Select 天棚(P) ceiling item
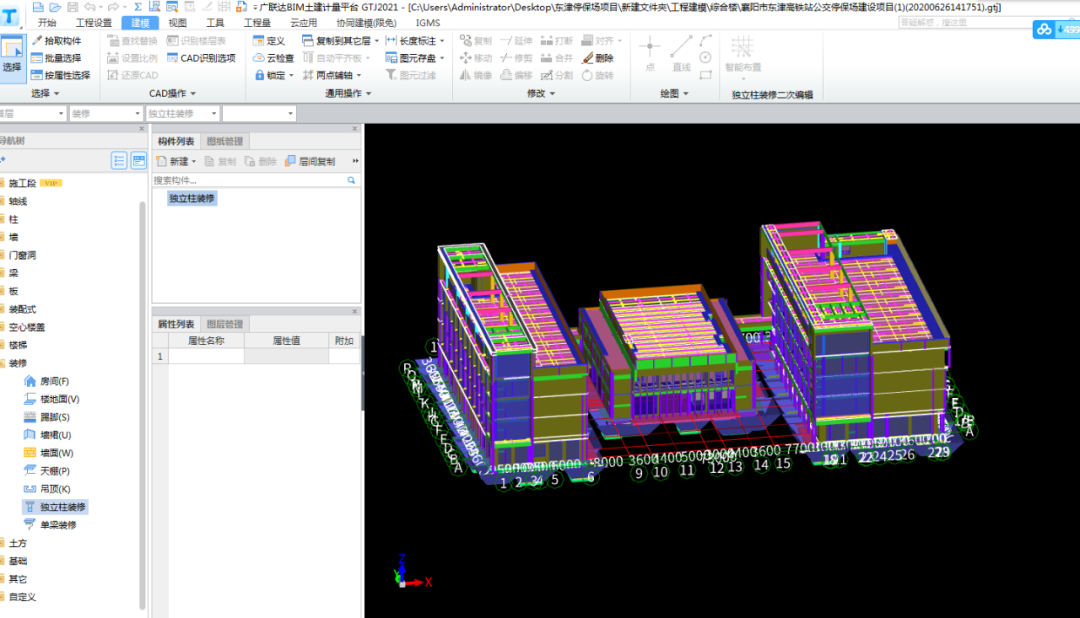 [47, 471]
